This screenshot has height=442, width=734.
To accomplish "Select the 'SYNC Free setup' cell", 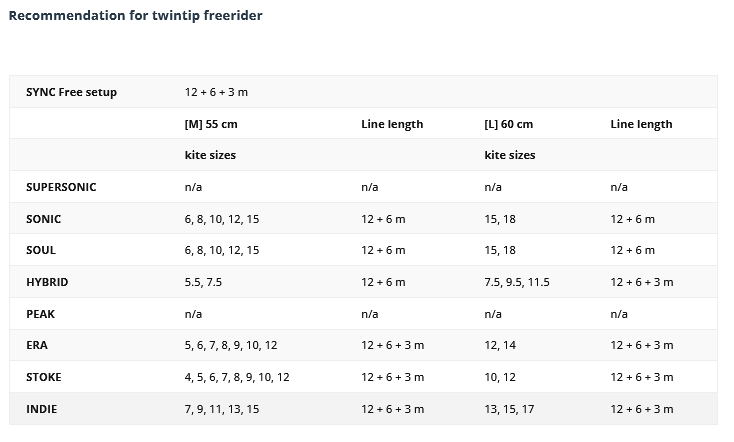I will pos(71,92).
